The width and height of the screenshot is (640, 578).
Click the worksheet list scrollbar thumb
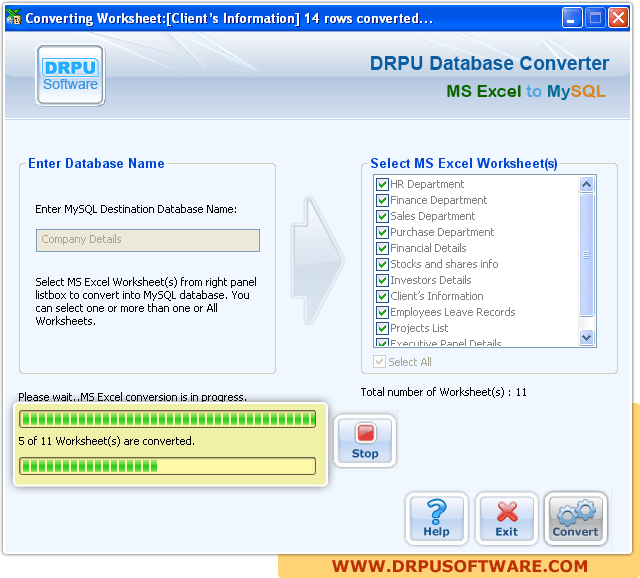[x=587, y=255]
